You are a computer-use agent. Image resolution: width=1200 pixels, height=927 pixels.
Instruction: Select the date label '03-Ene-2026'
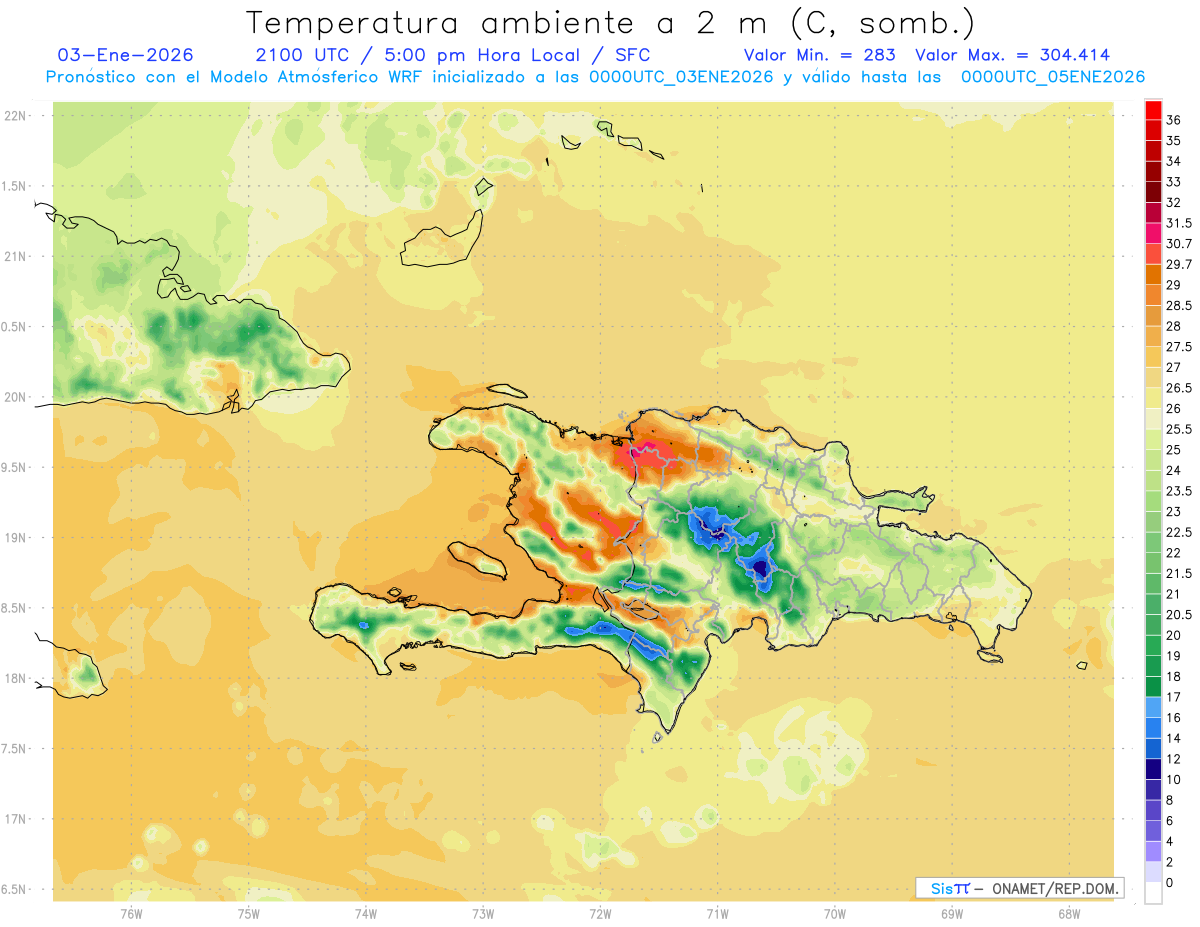pos(126,55)
